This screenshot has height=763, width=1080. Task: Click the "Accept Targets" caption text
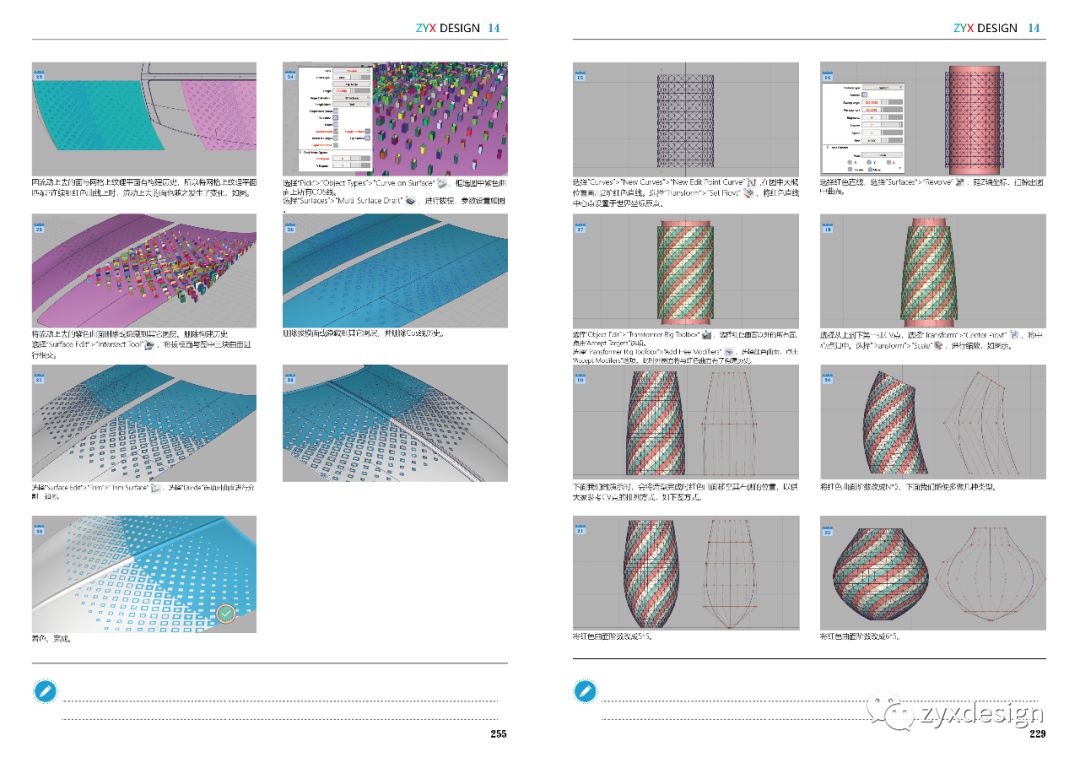tap(608, 343)
